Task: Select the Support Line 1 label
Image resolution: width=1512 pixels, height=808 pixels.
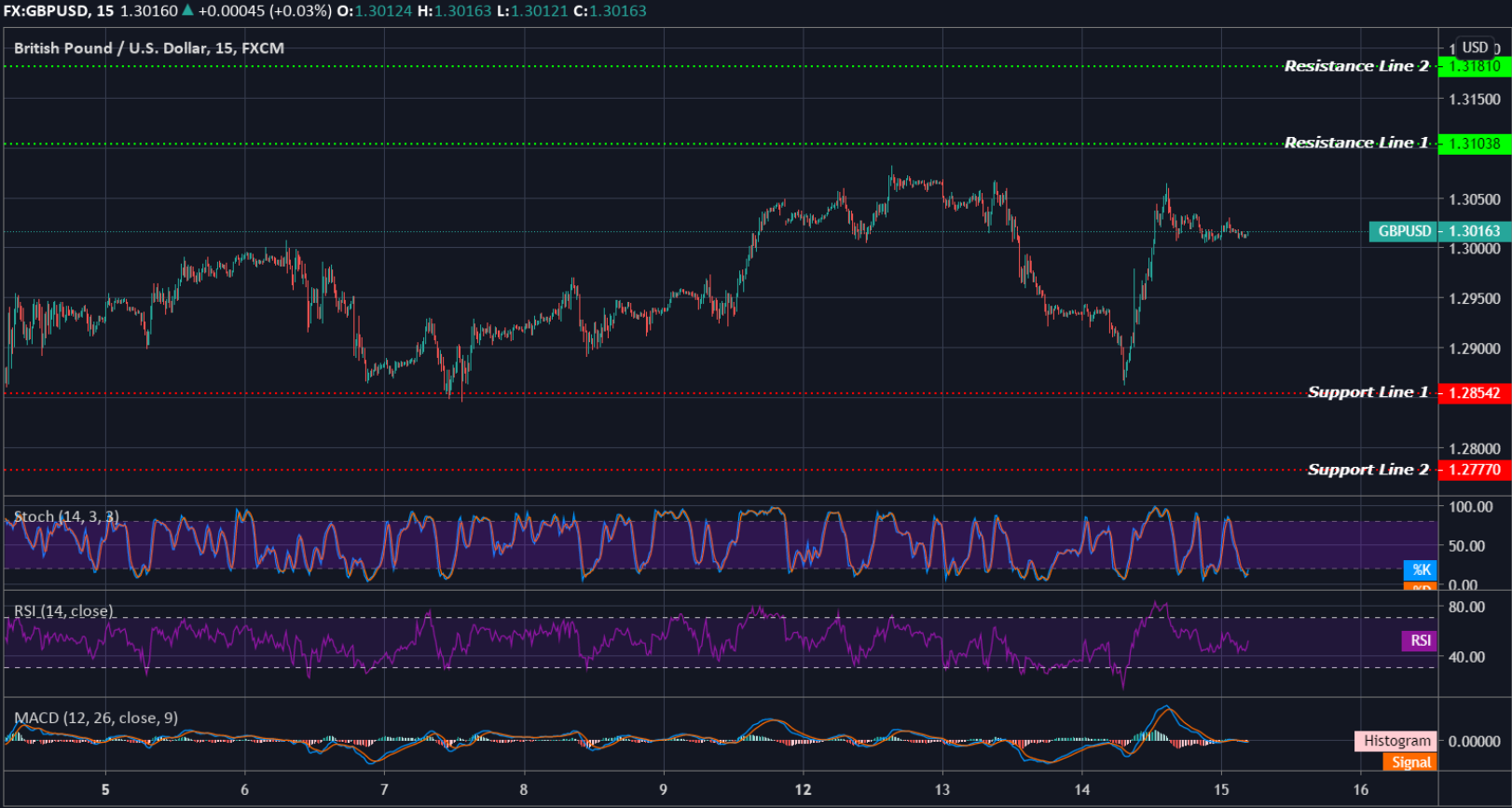Action: 1368,392
